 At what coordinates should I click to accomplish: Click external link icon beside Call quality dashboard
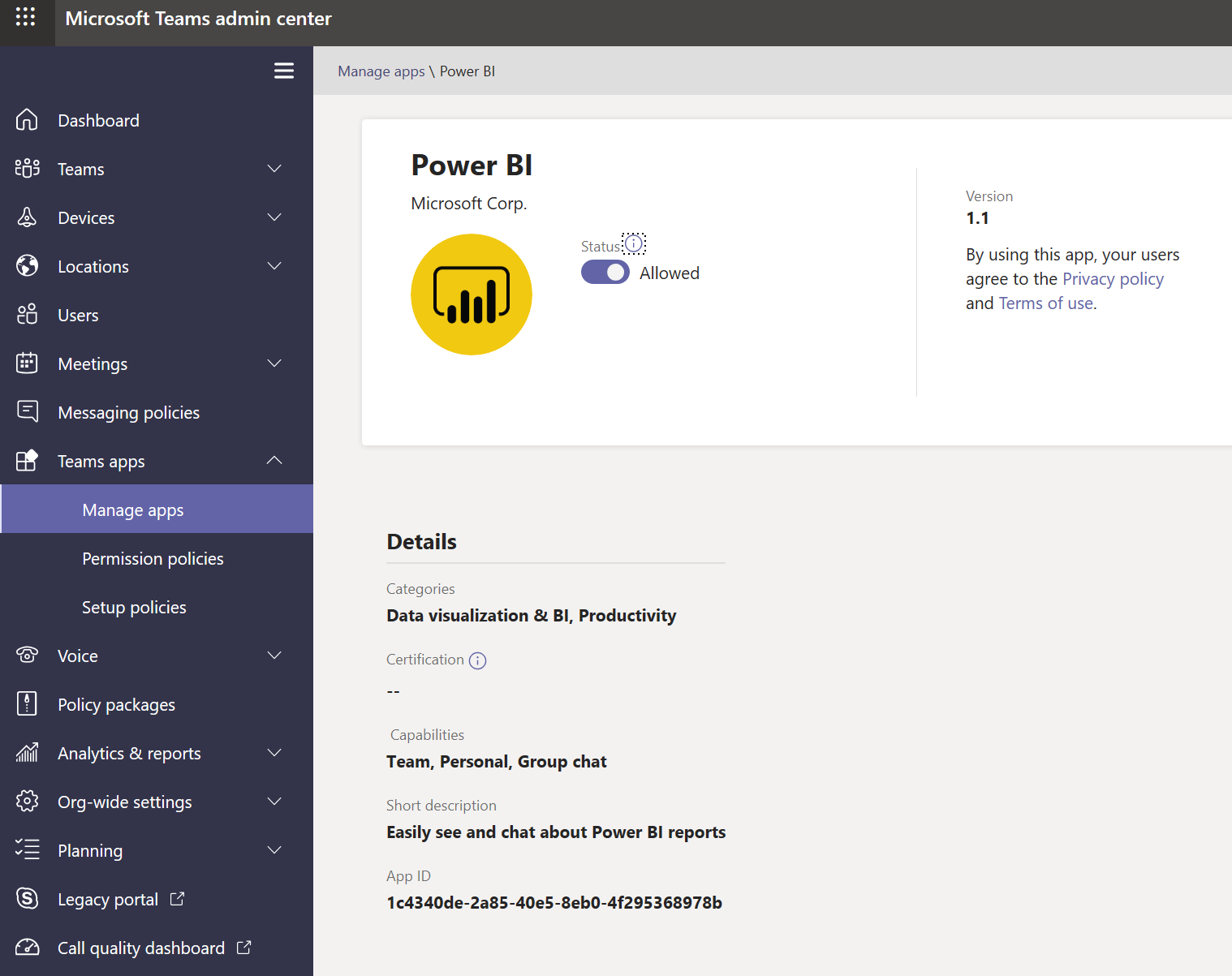tap(243, 948)
